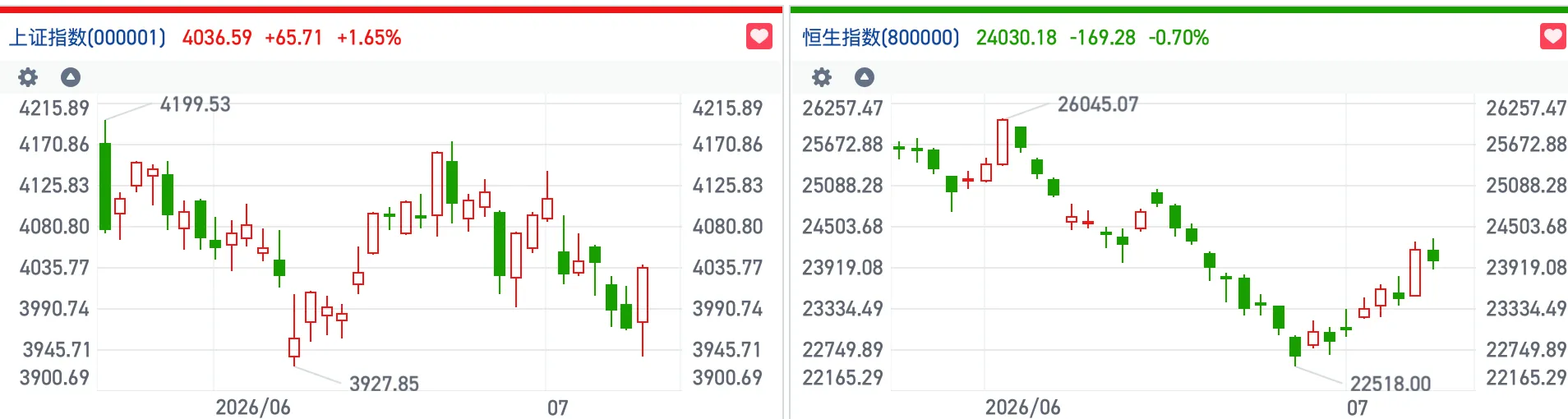Open settings gear for Hang Seng chart
Image resolution: width=1568 pixels, height=419 pixels.
point(822,77)
